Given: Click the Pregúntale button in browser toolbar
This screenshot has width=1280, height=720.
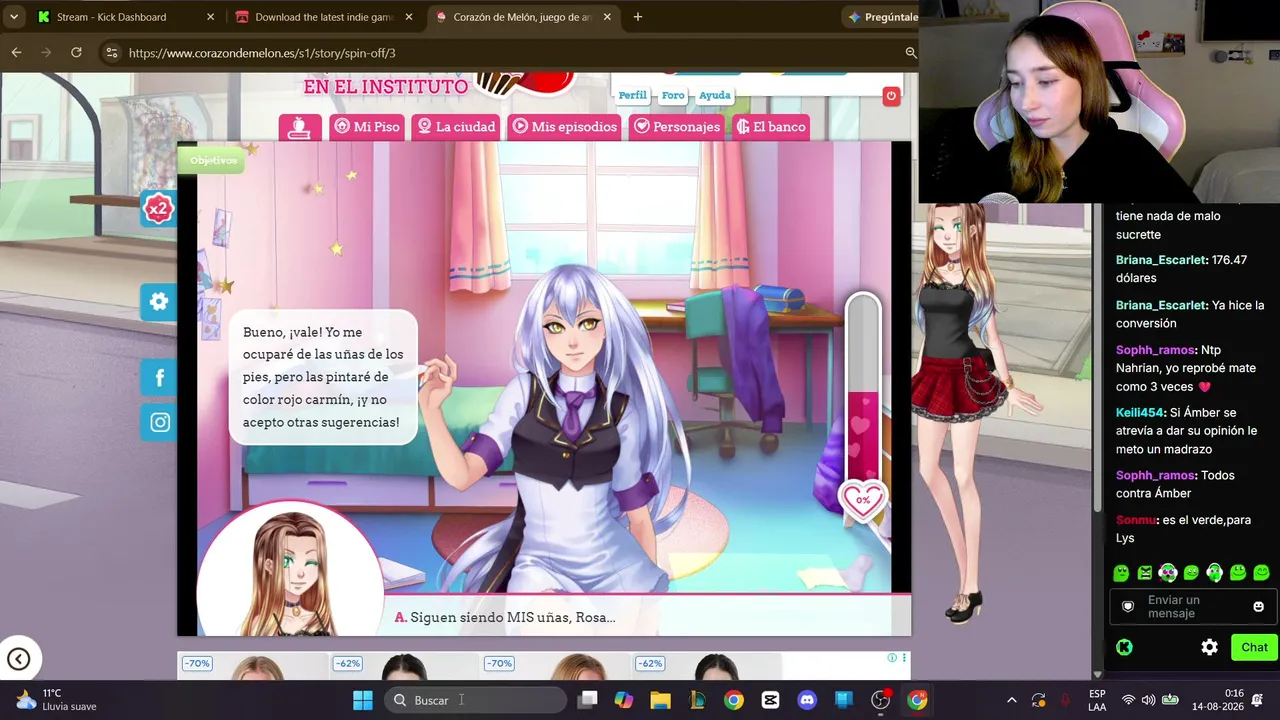Looking at the screenshot, I should [x=882, y=17].
